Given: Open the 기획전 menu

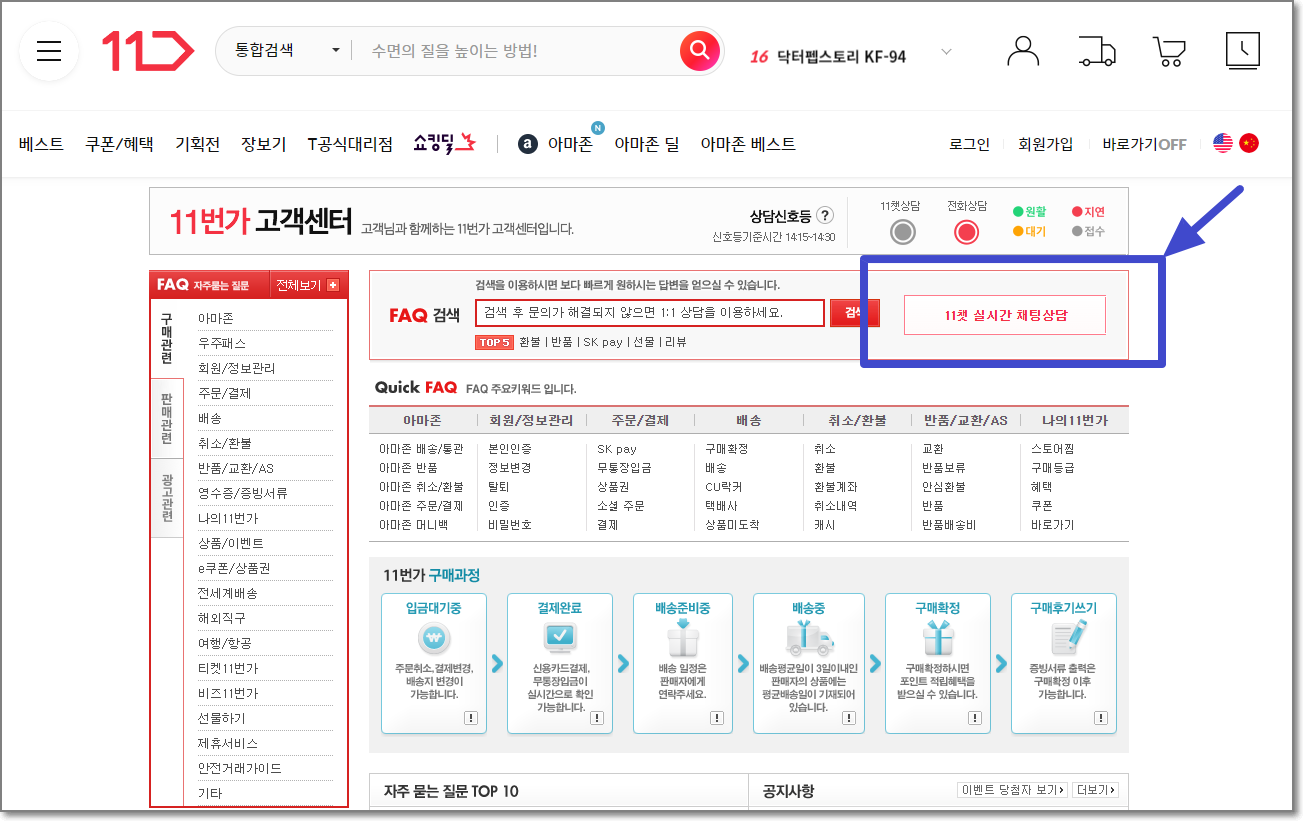Looking at the screenshot, I should [197, 144].
